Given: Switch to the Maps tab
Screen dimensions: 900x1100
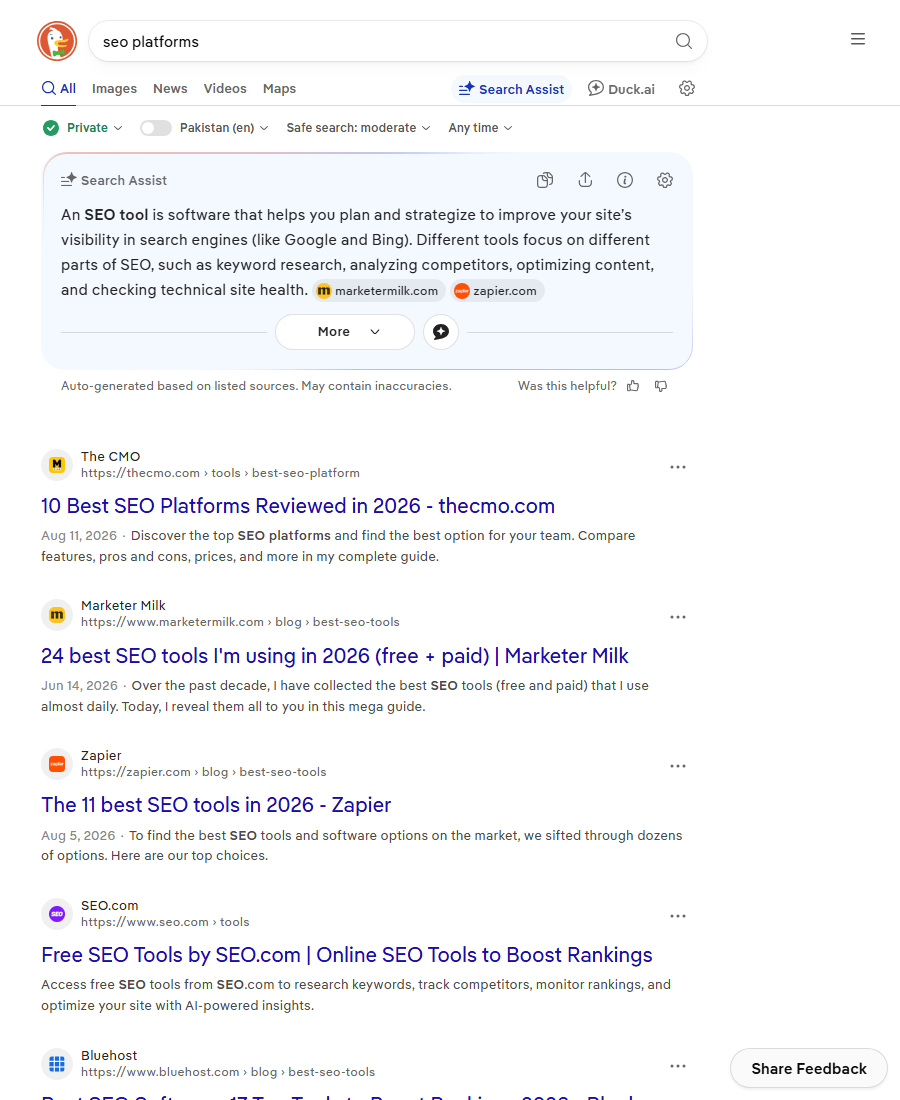Looking at the screenshot, I should [x=279, y=88].
